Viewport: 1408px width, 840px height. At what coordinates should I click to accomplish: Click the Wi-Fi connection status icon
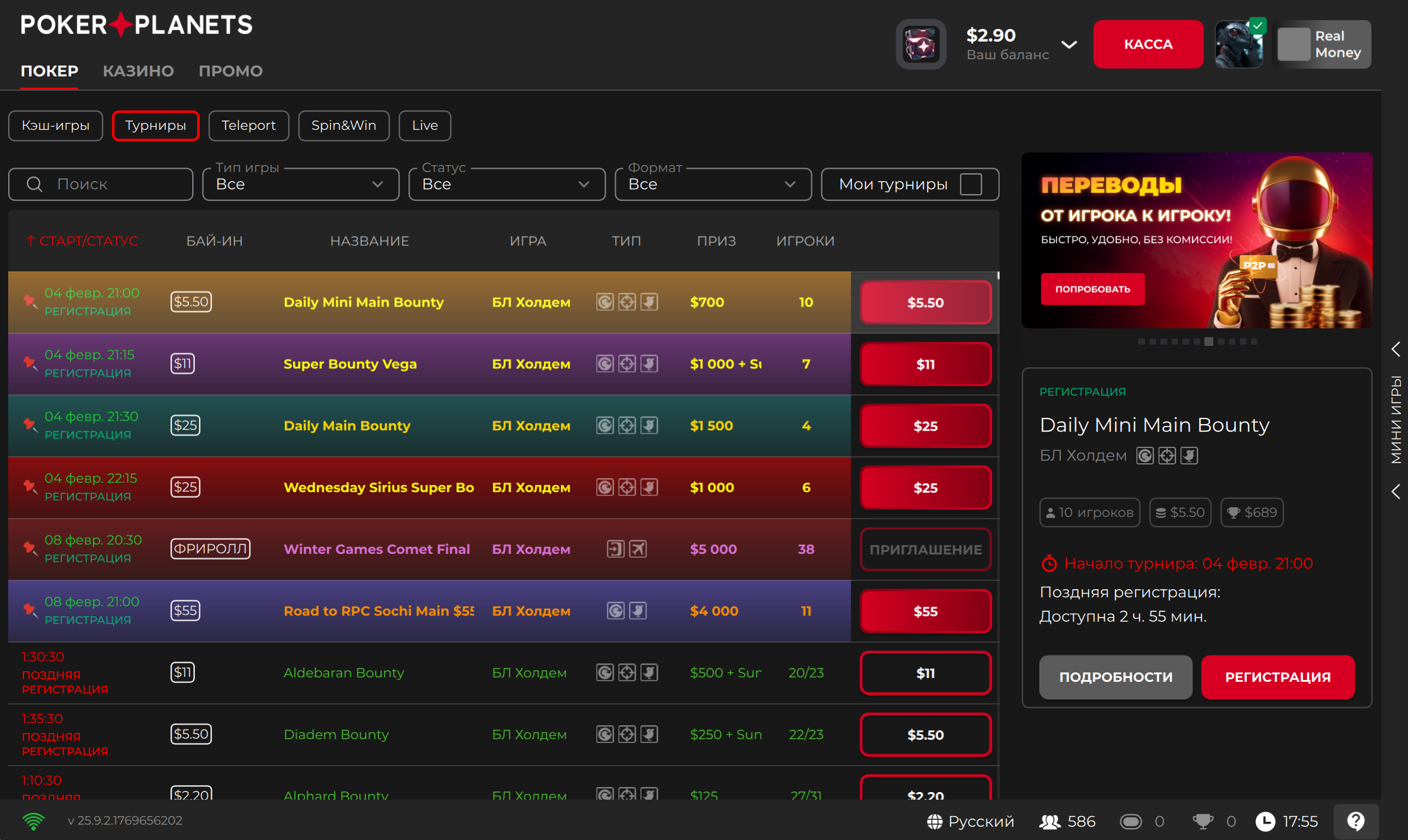point(33,820)
